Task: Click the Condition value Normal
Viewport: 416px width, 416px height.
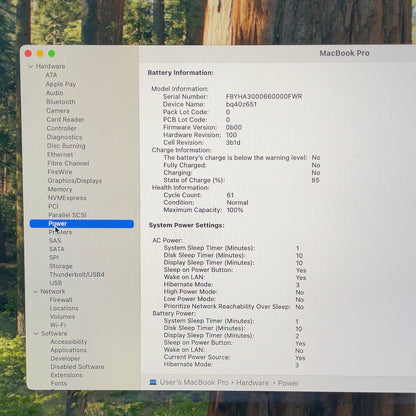Action: click(237, 203)
